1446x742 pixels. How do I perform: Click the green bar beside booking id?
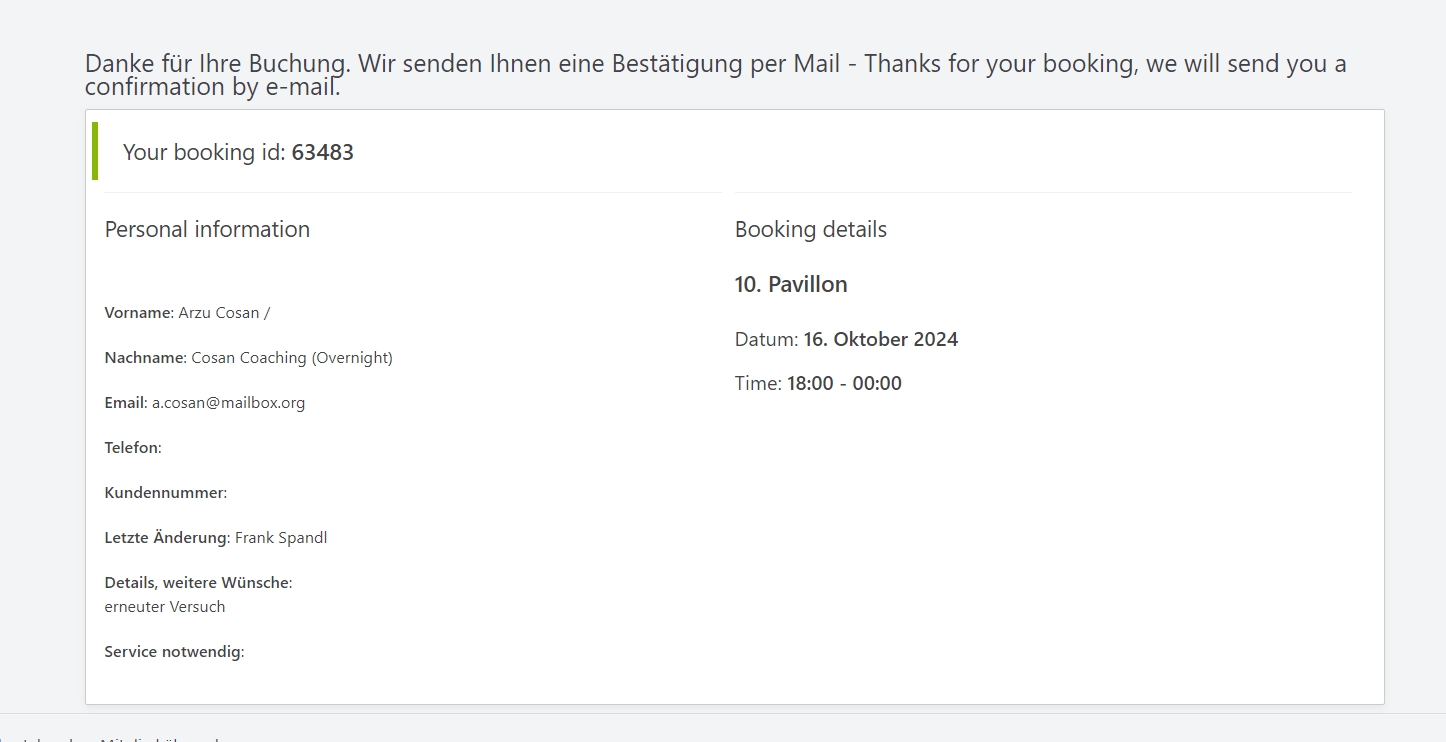95,151
